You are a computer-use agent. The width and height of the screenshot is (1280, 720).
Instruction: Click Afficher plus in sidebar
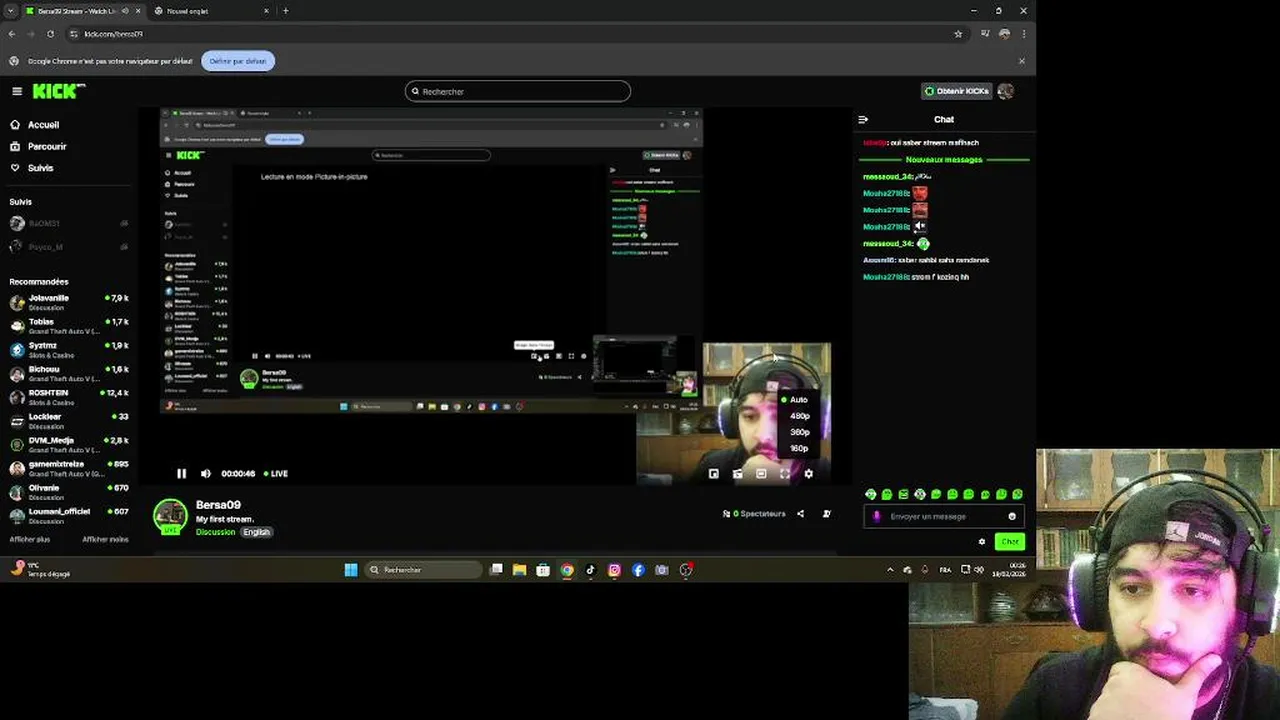pos(30,539)
